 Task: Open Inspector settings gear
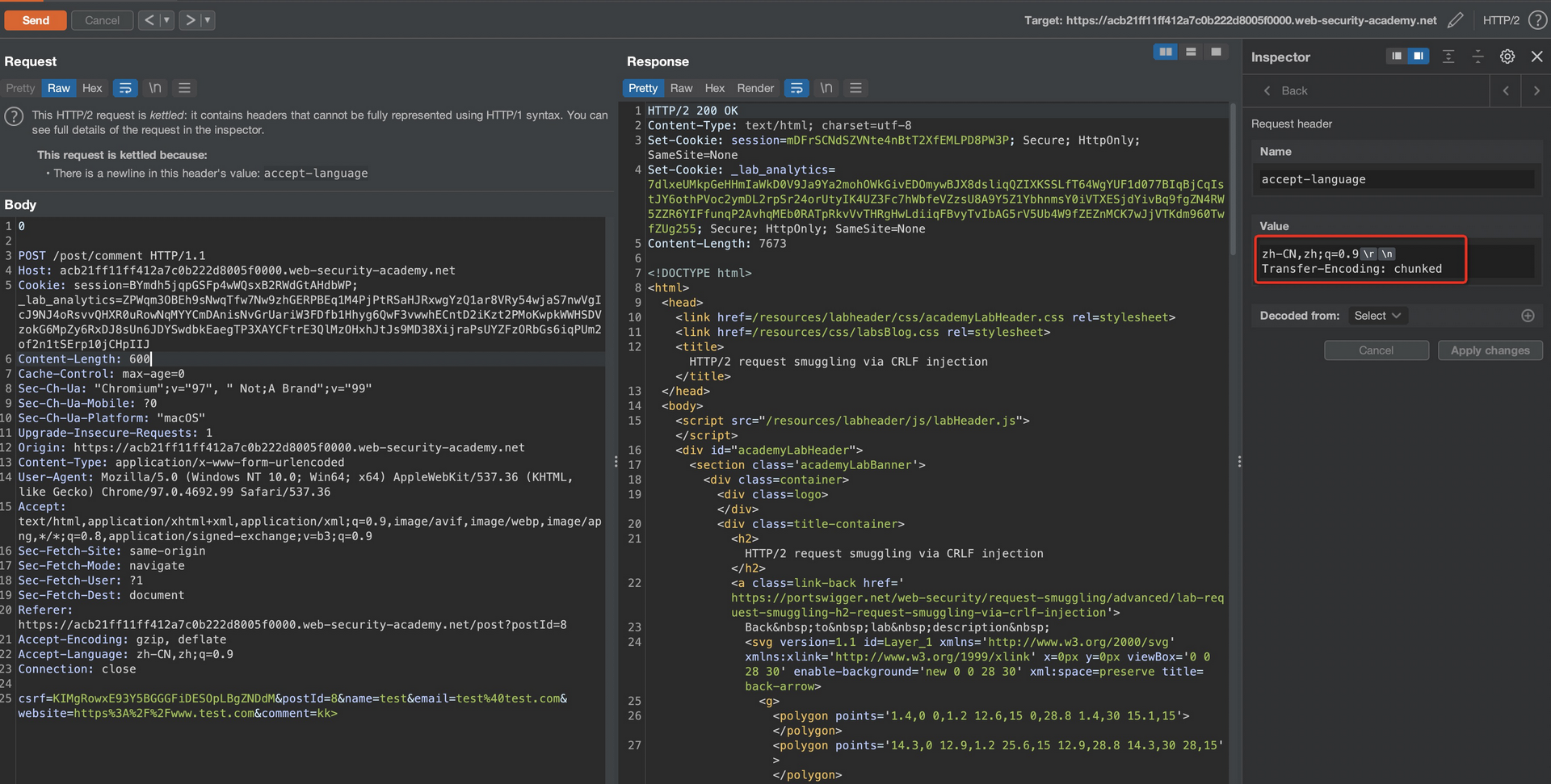1507,56
